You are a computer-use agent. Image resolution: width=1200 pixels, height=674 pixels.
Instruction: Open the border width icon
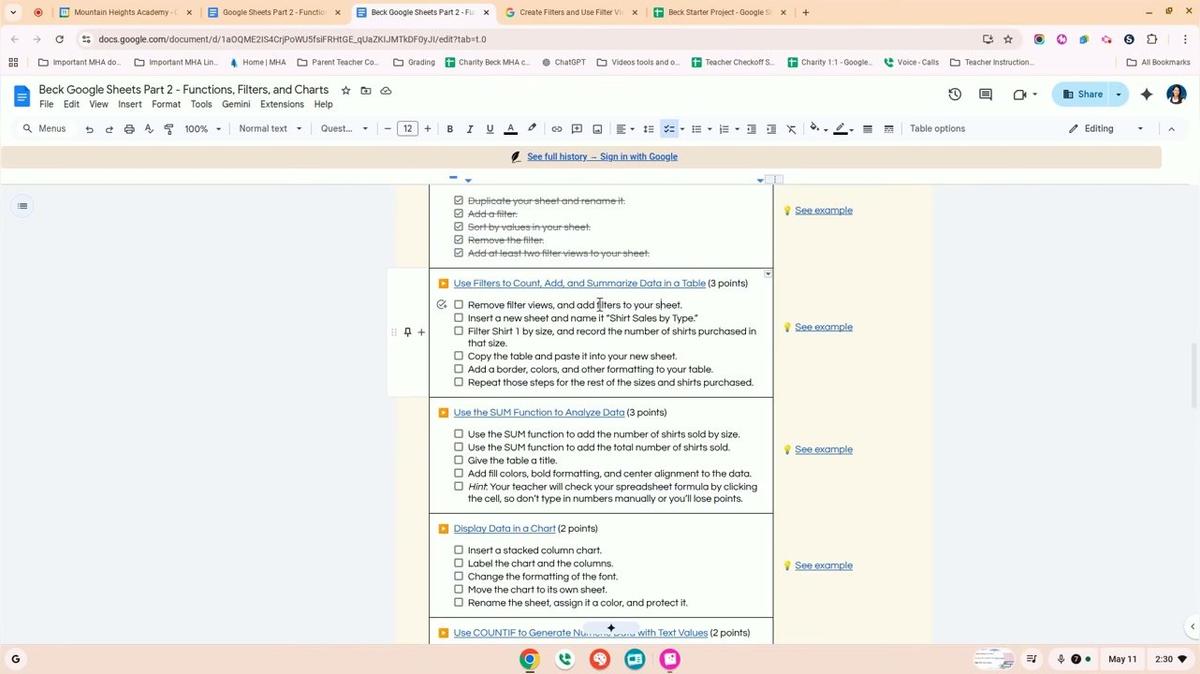[867, 129]
